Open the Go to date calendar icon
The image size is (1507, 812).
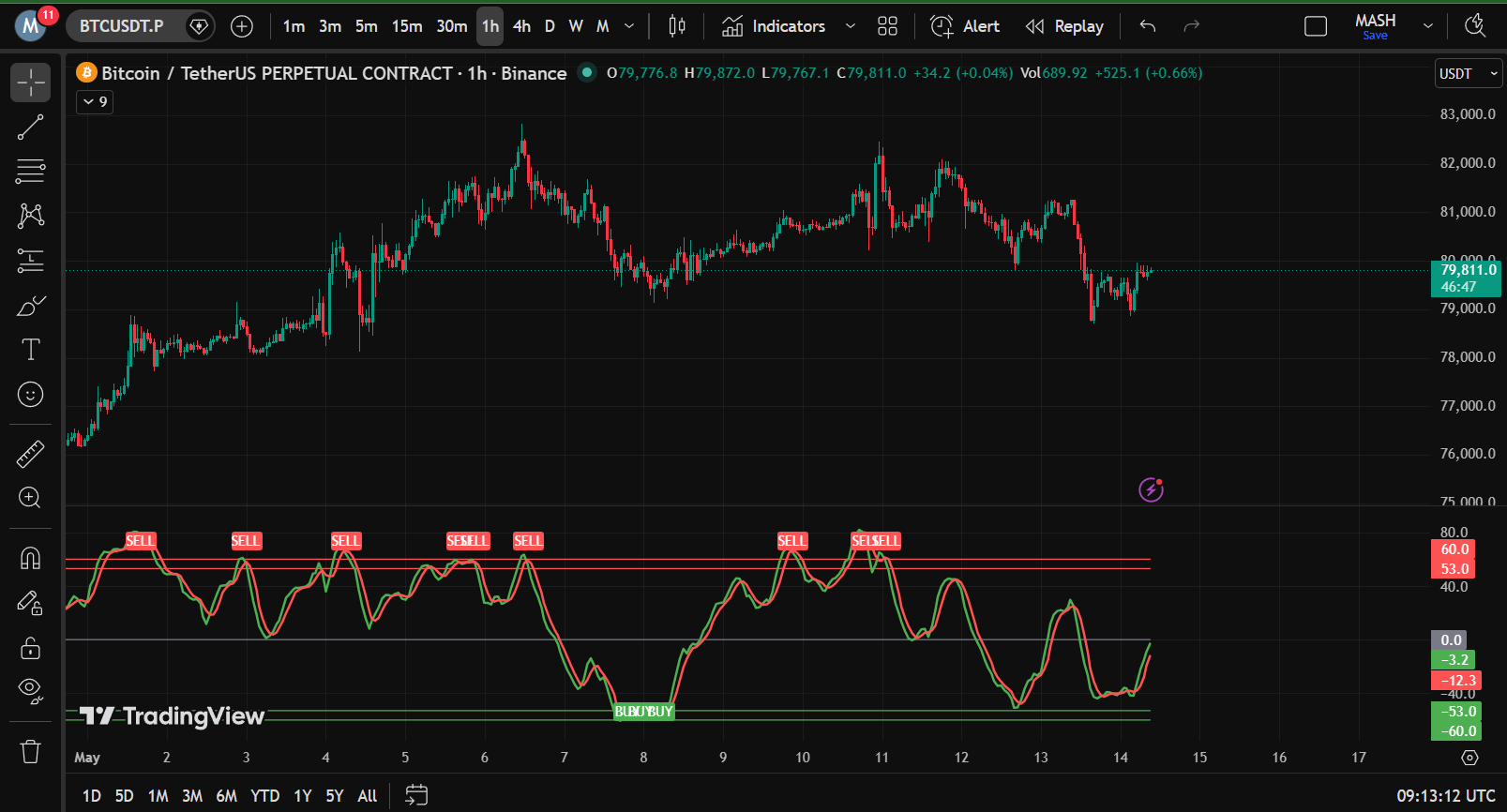(x=416, y=795)
